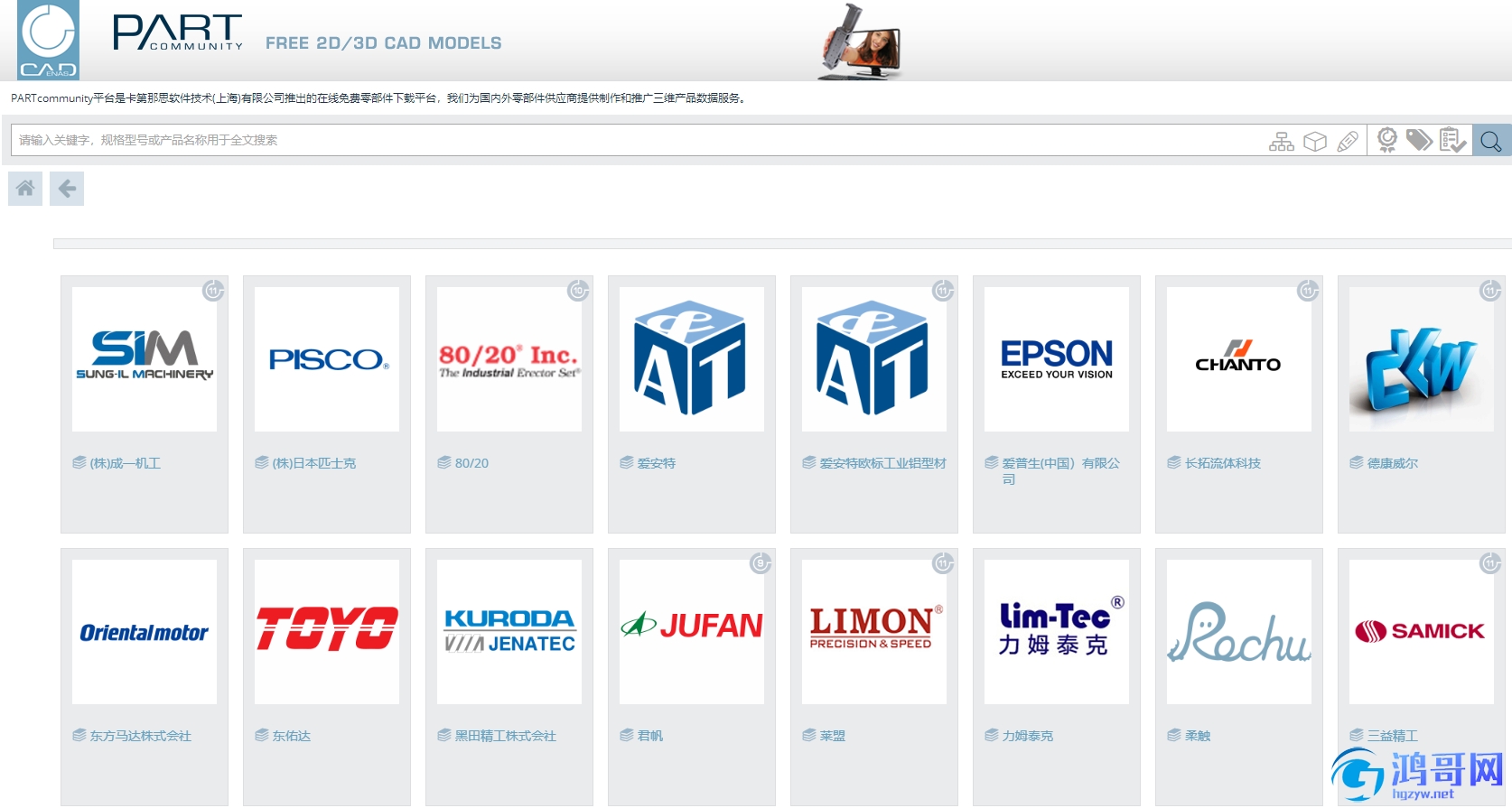Viewport: 1512px width, 808px height.
Task: Open the 莱盟 catalog link
Action: [833, 736]
